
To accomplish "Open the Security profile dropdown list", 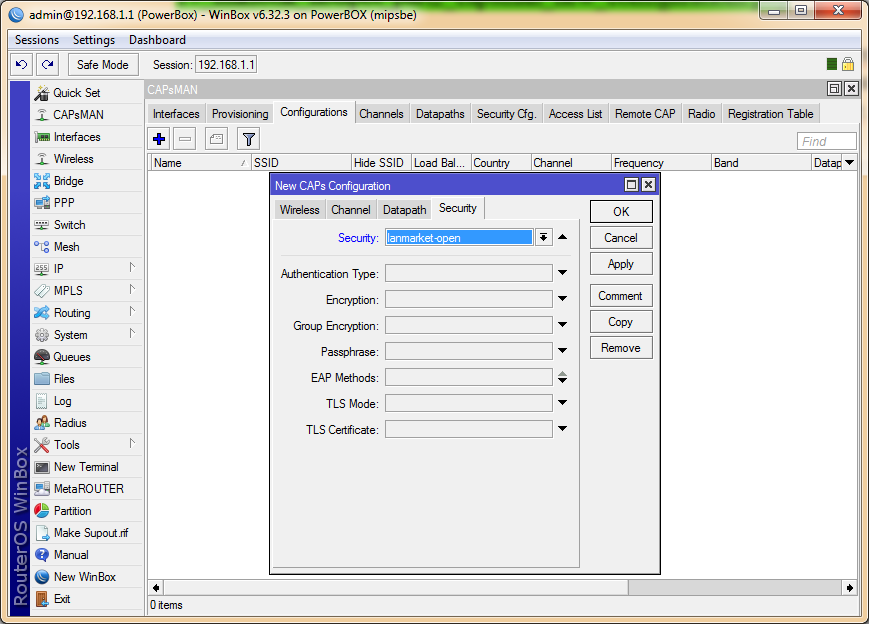I will (543, 237).
